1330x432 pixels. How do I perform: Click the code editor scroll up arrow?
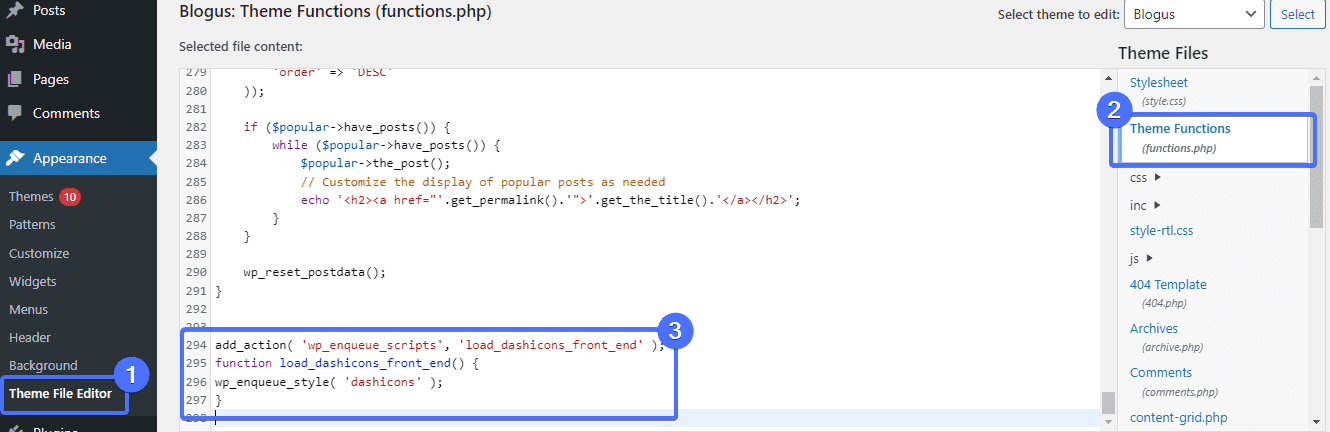point(1107,78)
